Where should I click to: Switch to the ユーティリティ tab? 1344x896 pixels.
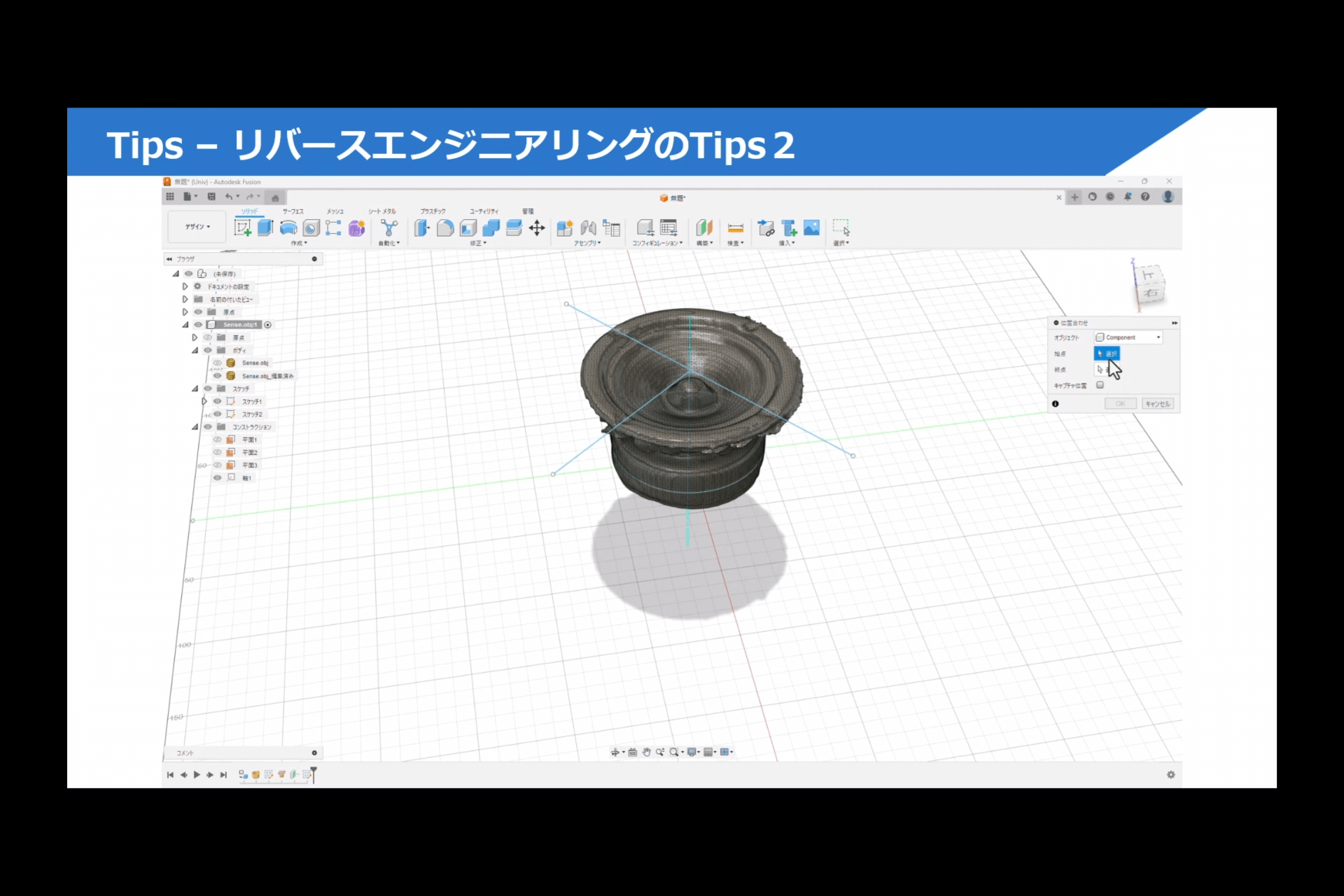484,211
